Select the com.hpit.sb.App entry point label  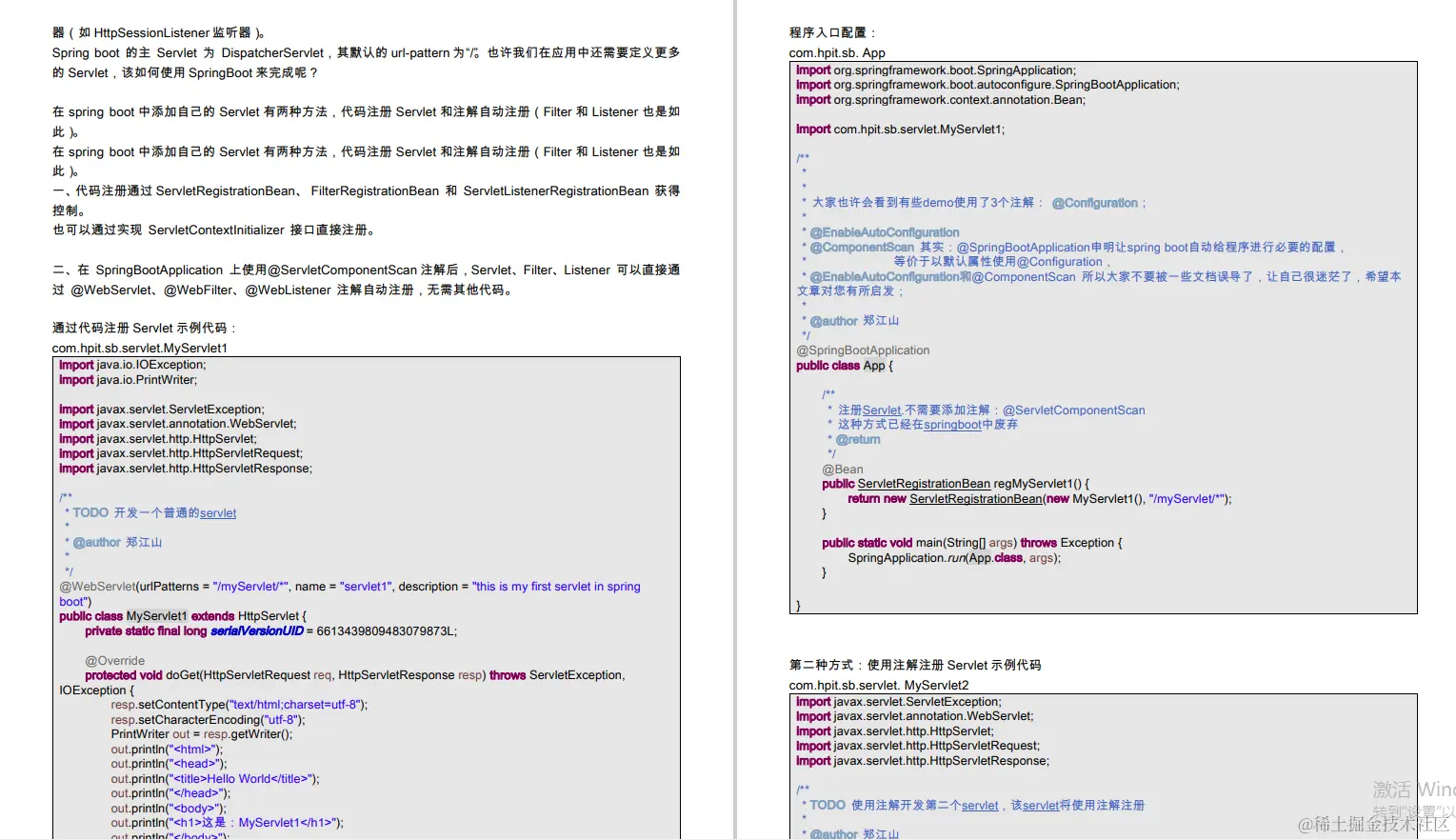pyautogui.click(x=836, y=52)
